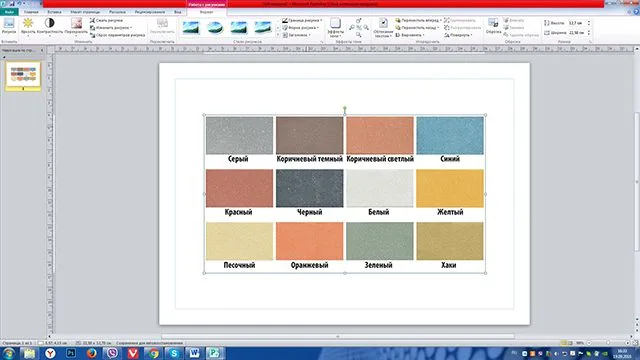Screen dimensions: 640x360
Task: Click the 'Песочный' label text
Action: coord(239,265)
